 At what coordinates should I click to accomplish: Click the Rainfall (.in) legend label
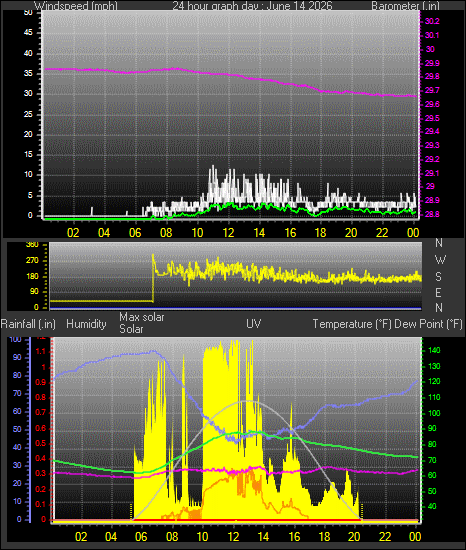click(28, 324)
